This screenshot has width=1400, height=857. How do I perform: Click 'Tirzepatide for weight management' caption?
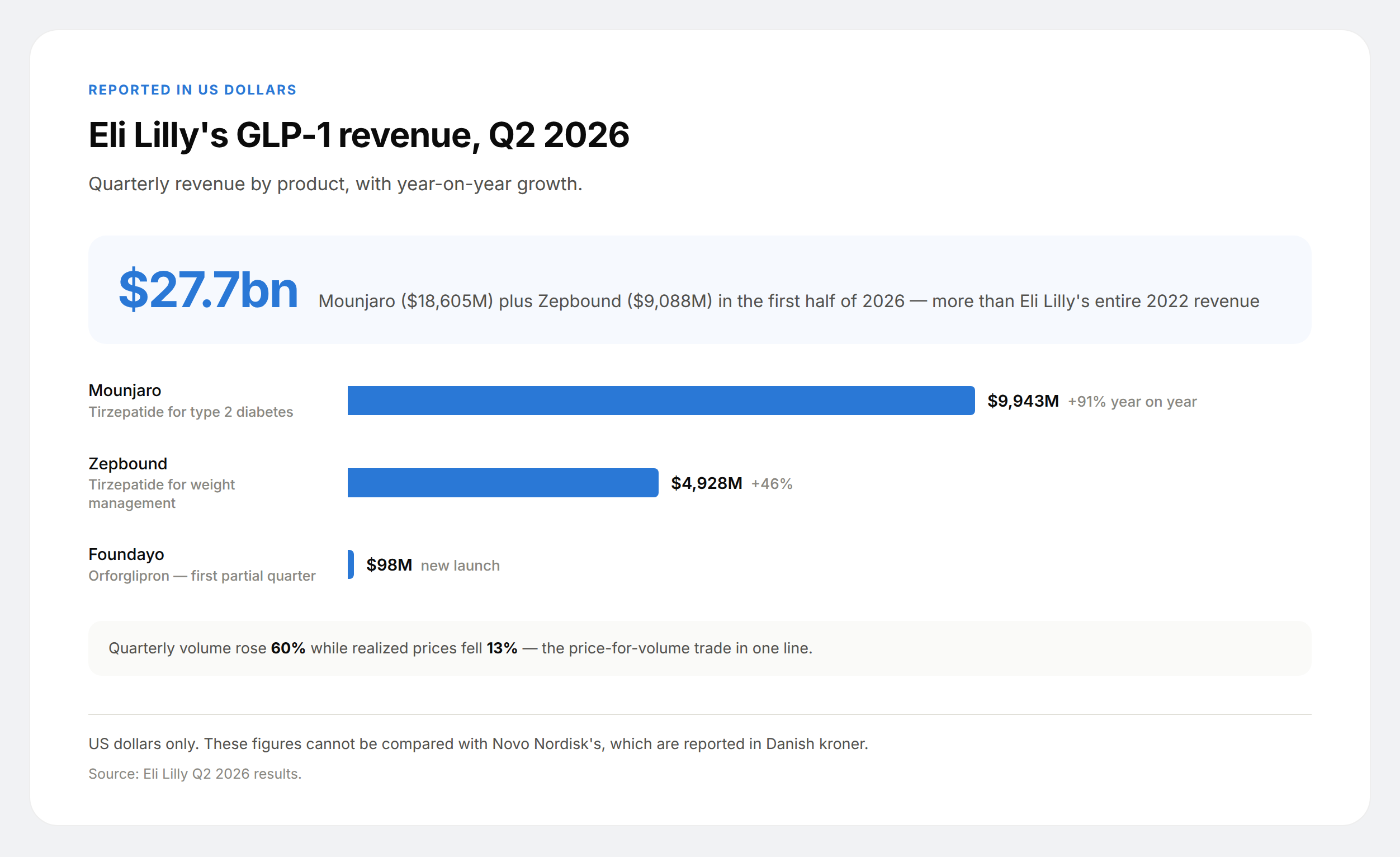(162, 494)
